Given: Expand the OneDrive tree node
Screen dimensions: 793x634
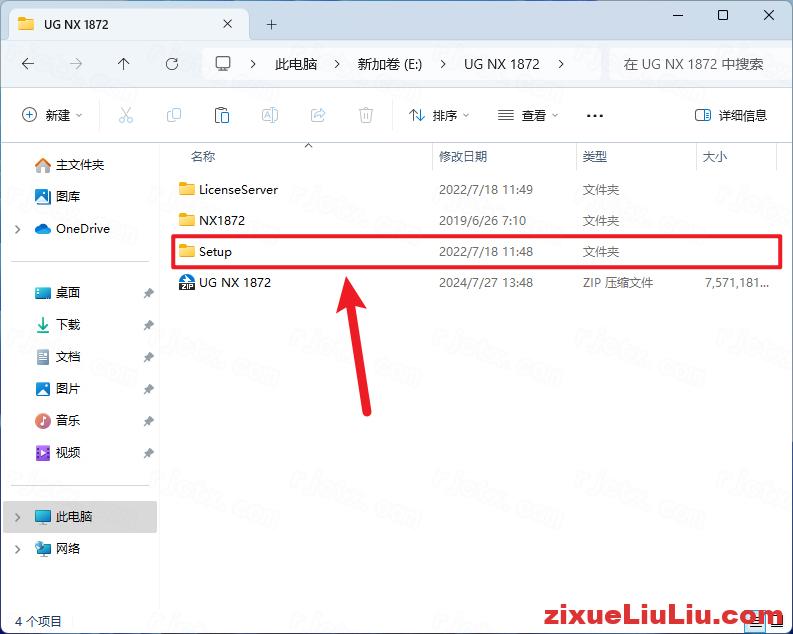Looking at the screenshot, I should [x=18, y=229].
